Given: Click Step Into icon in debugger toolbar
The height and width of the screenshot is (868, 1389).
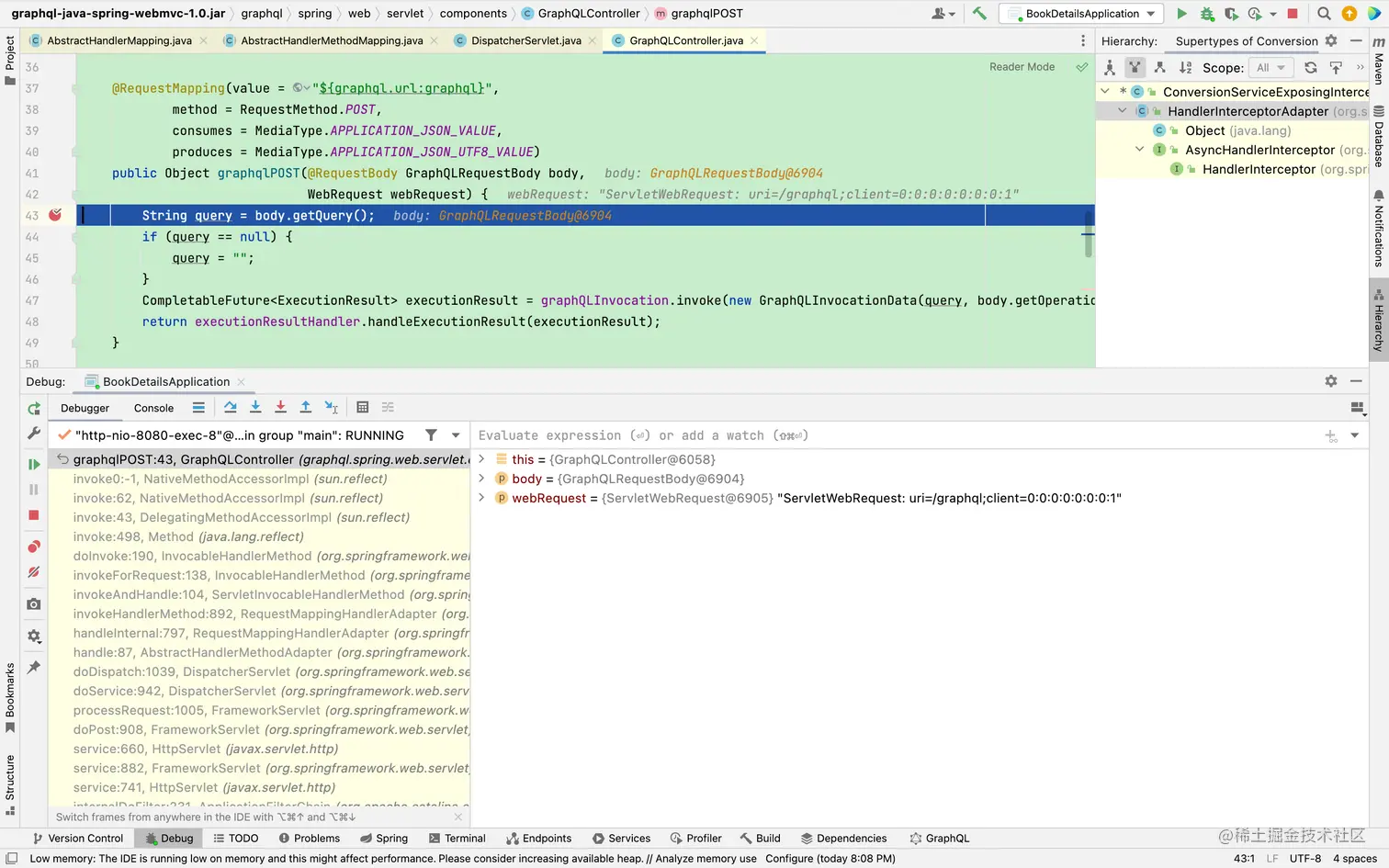Looking at the screenshot, I should (255, 407).
